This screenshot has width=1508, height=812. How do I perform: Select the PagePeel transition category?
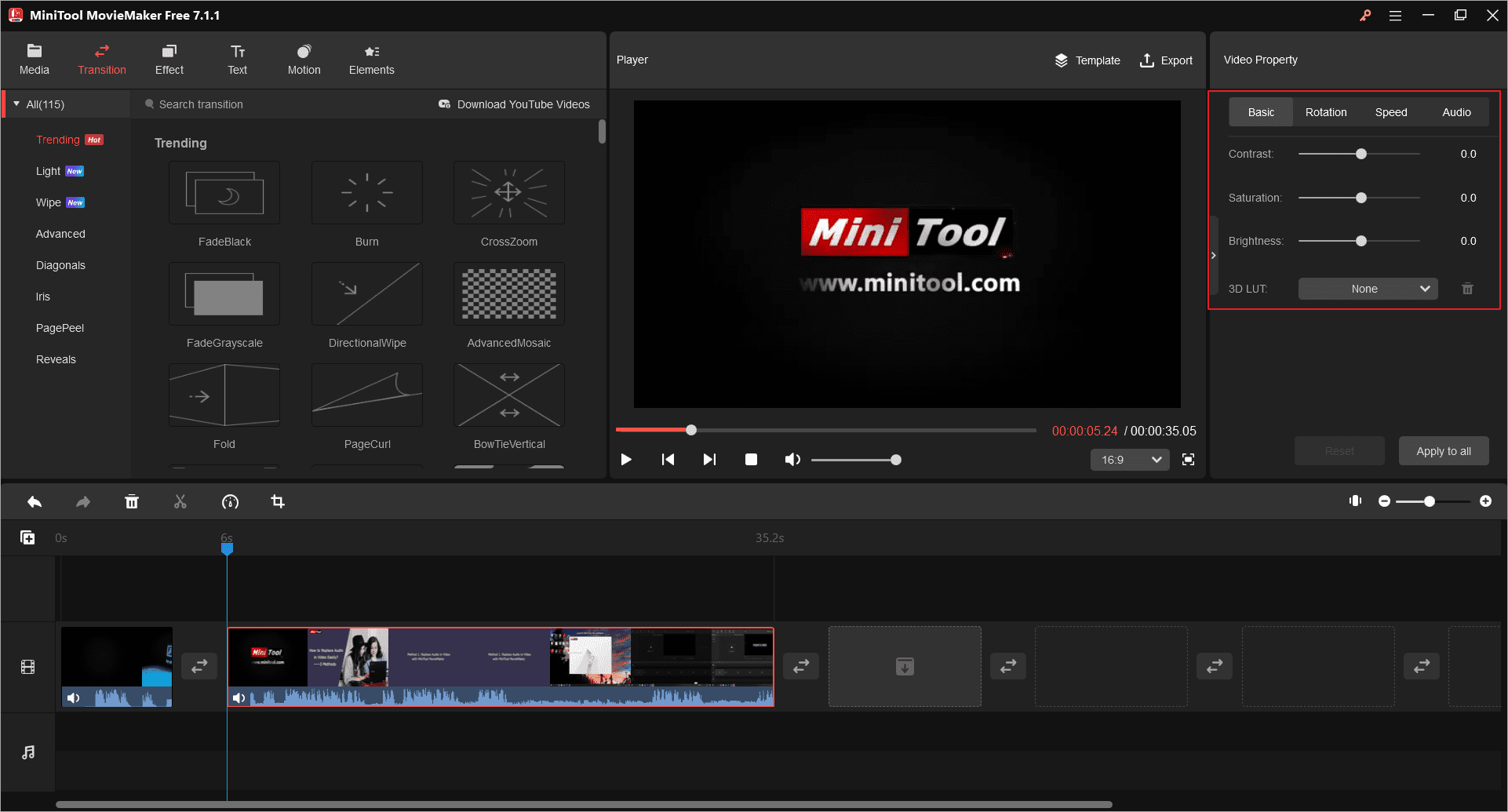click(60, 328)
